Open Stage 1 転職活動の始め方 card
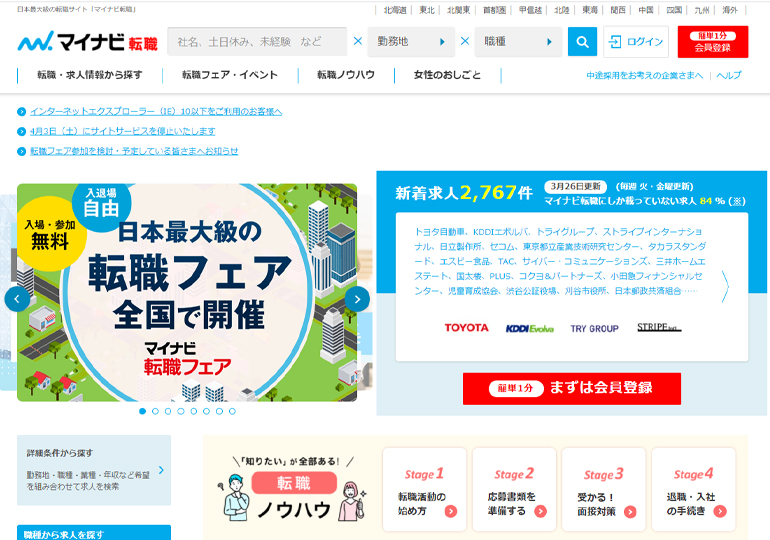The width and height of the screenshot is (770, 540). [424, 489]
